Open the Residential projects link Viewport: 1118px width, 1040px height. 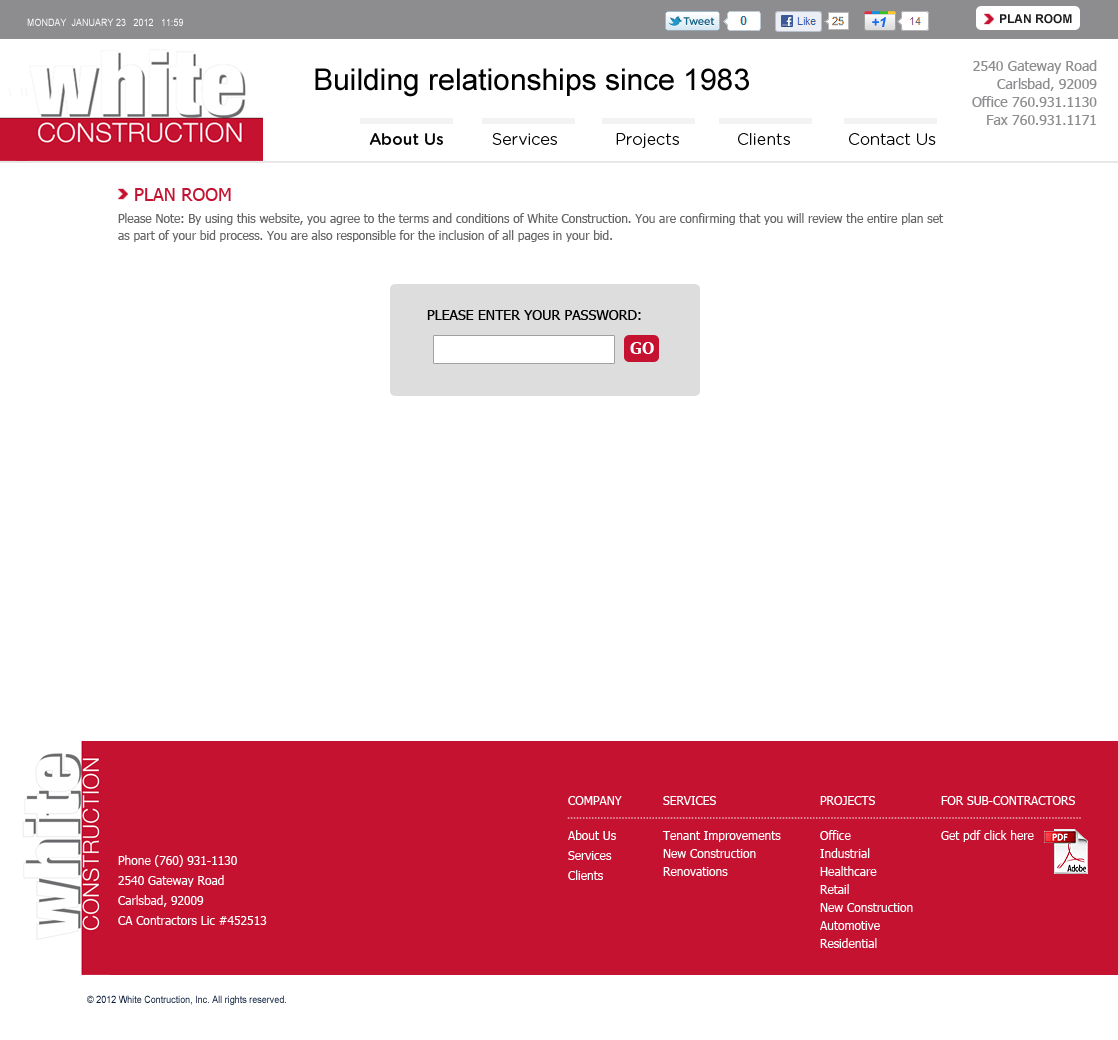point(848,943)
